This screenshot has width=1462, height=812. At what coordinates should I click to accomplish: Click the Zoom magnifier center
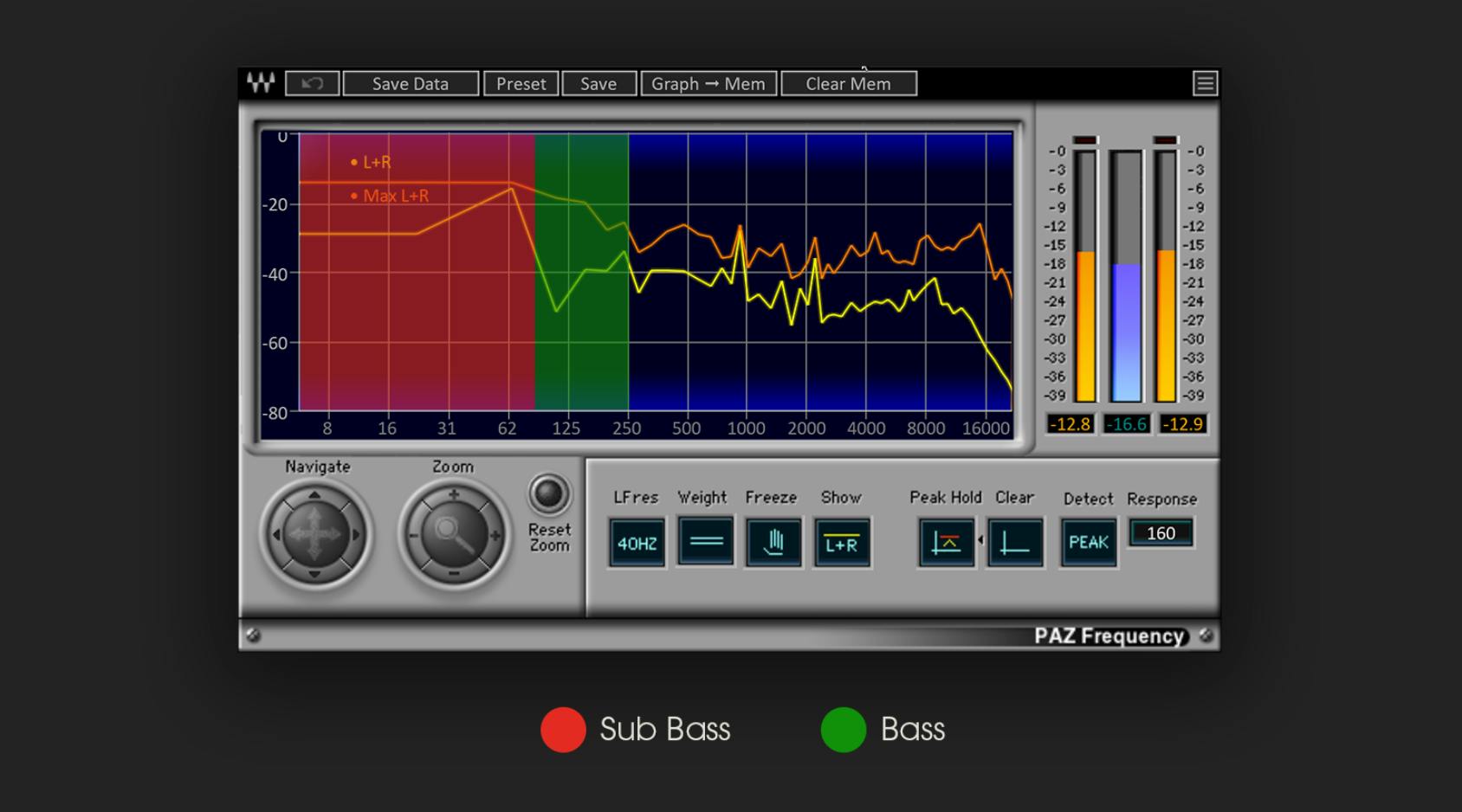[x=454, y=535]
